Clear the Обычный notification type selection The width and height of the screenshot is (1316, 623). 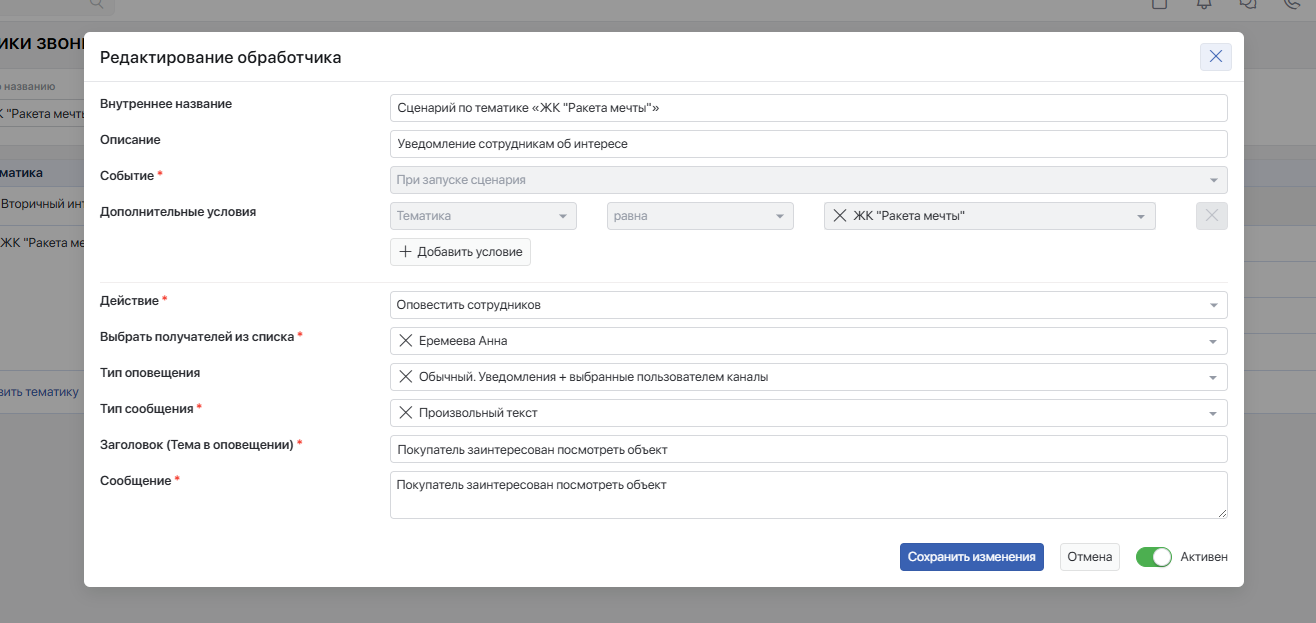coord(406,377)
